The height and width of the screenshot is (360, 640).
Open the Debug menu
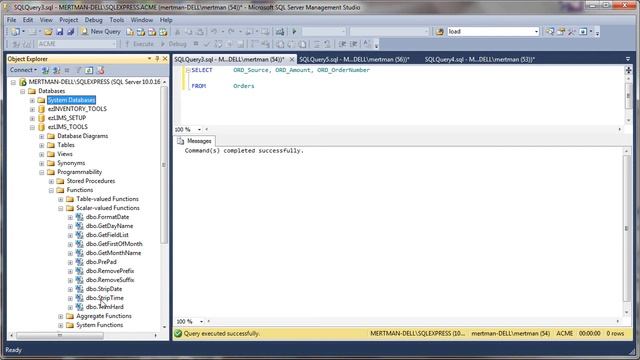click(93, 20)
